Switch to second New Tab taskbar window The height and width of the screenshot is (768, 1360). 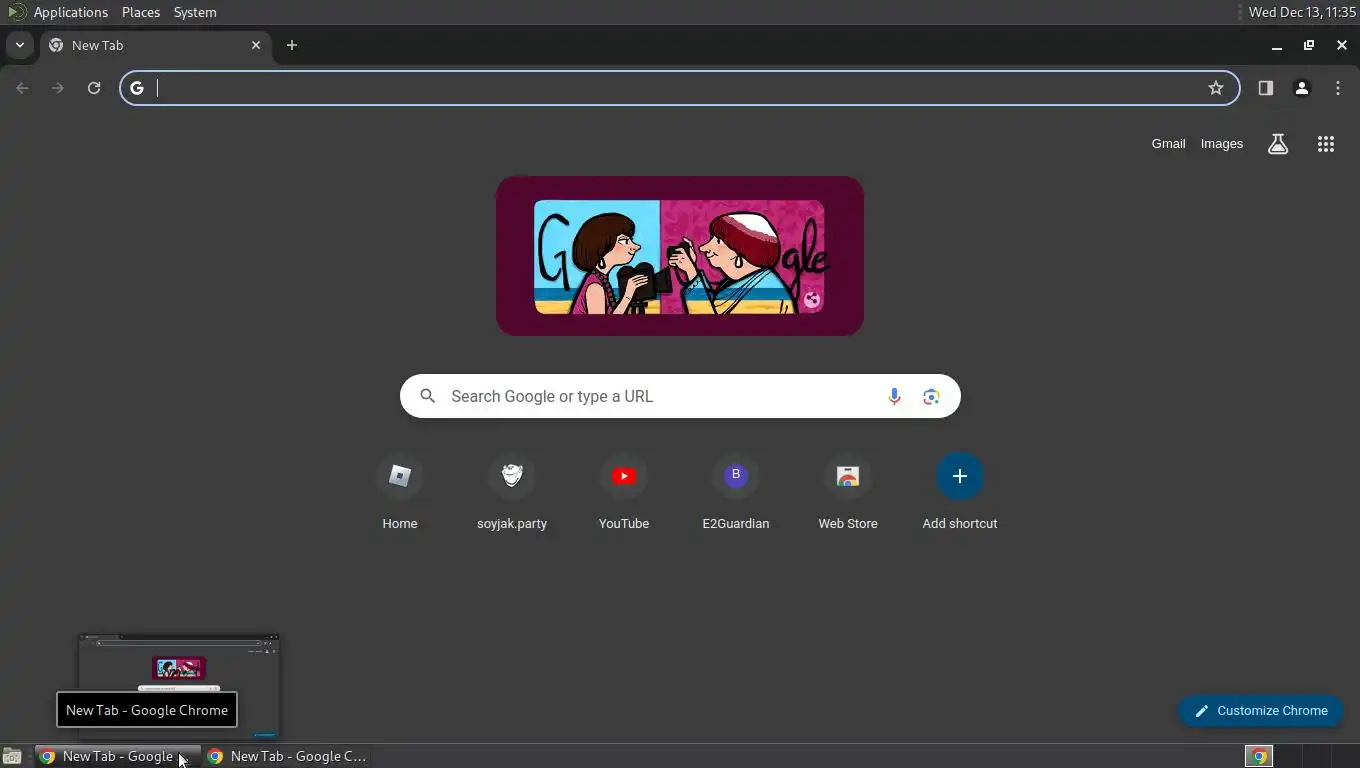(287, 757)
